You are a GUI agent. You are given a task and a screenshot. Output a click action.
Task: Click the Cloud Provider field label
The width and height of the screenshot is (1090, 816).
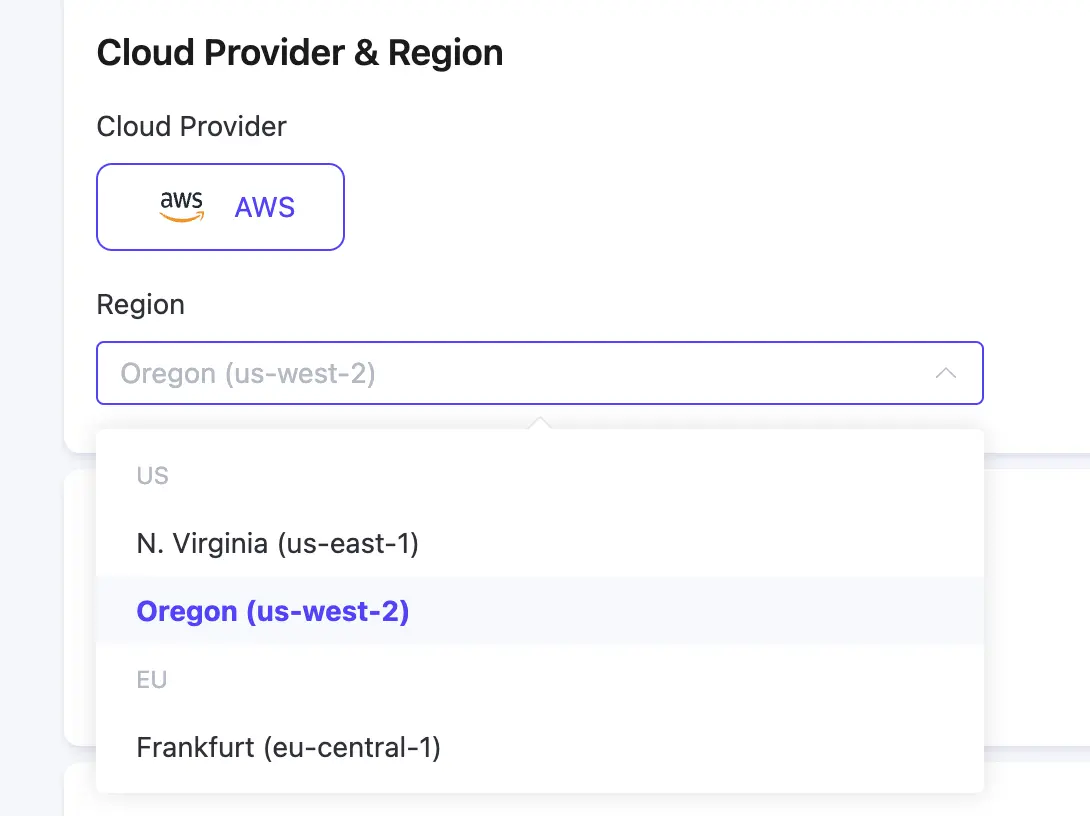click(x=191, y=127)
